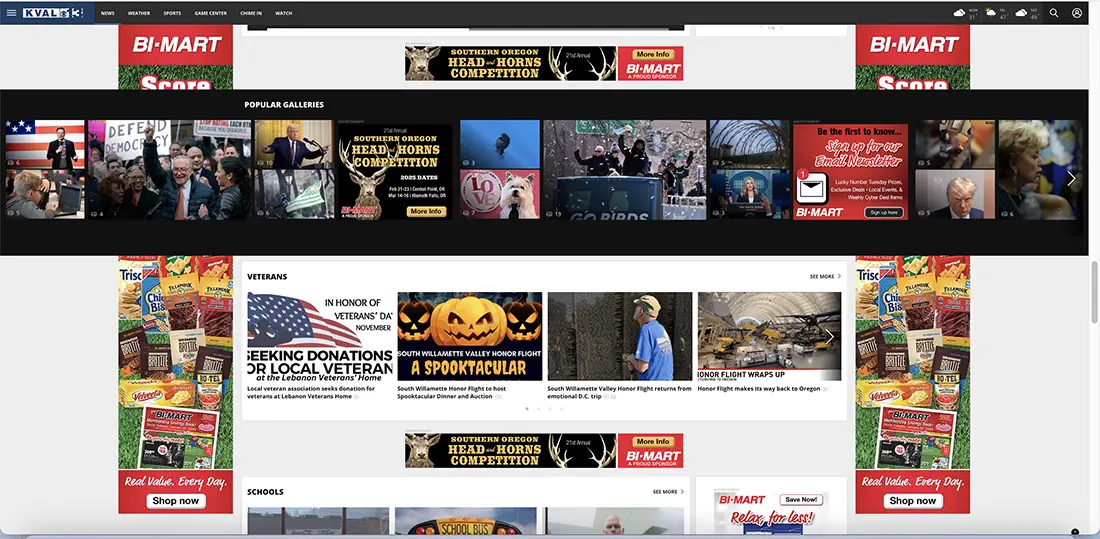This screenshot has width=1100, height=539.
Task: Select second Veterans carousel page dot
Action: pos(538,408)
